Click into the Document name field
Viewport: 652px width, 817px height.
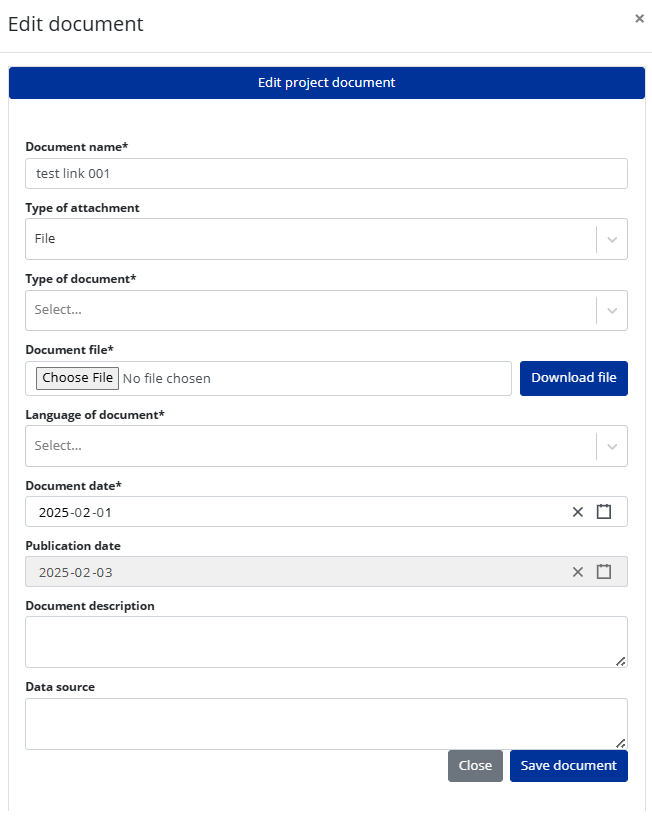(326, 174)
